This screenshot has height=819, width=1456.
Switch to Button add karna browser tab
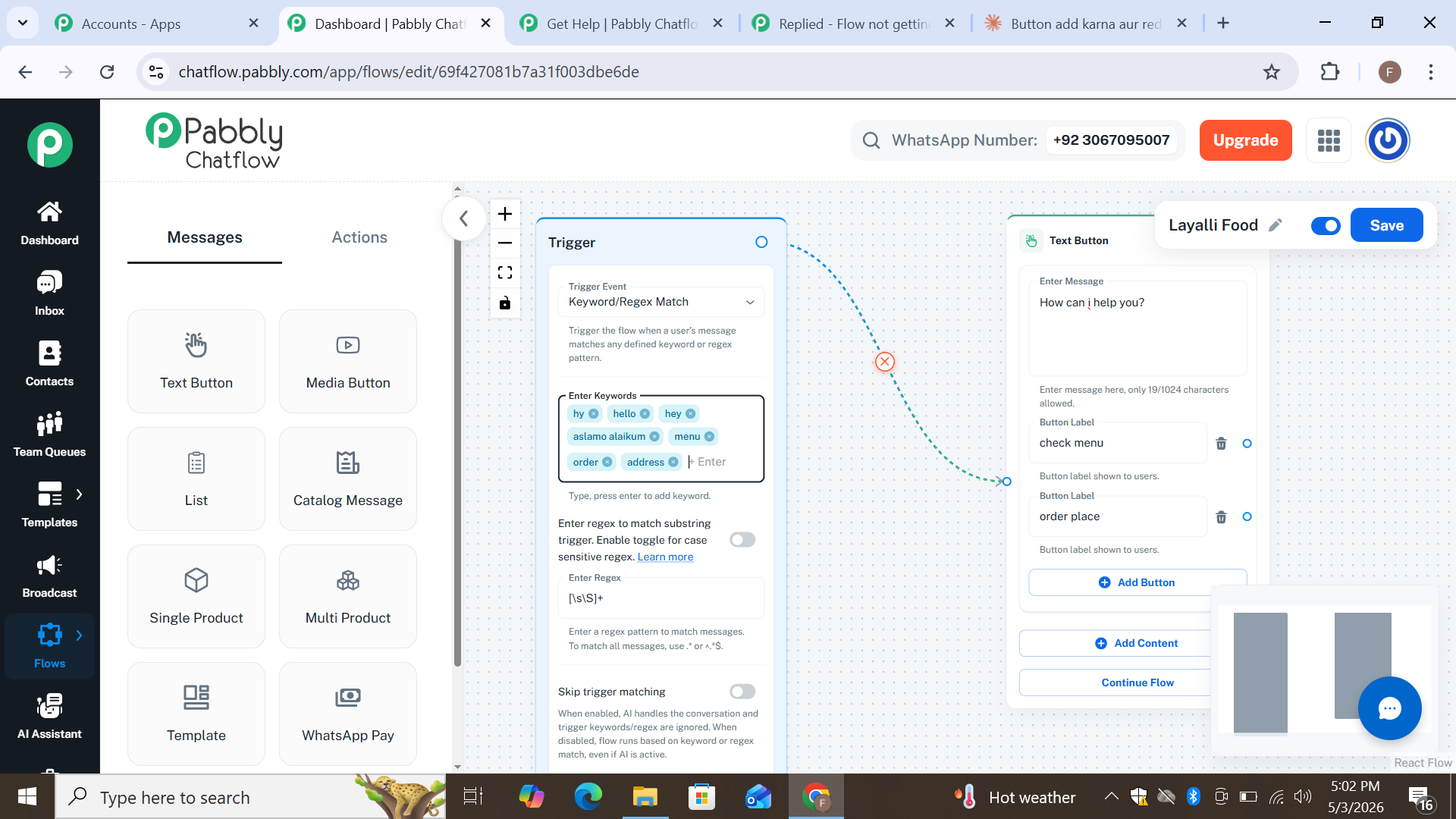click(x=1086, y=24)
